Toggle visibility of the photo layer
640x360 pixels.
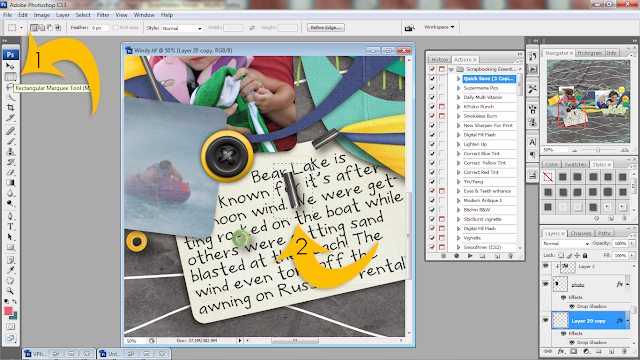tap(546, 284)
